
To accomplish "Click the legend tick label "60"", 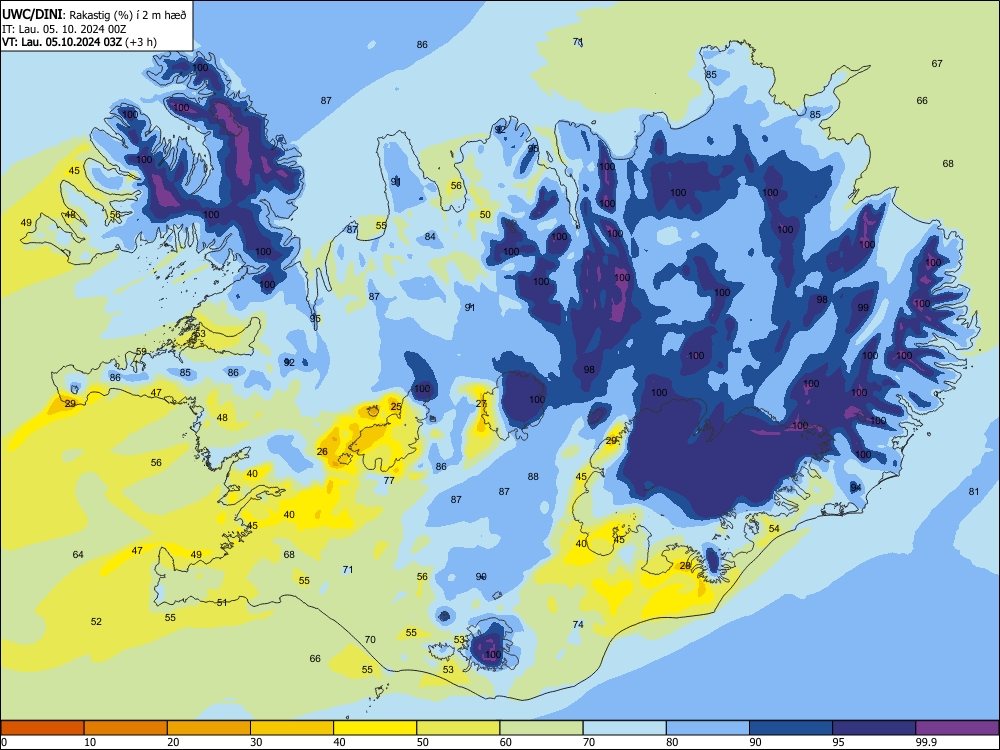I will click(x=506, y=742).
